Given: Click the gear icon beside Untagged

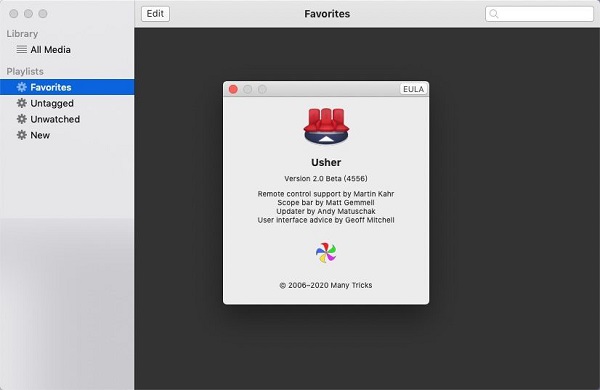Looking at the screenshot, I should [x=22, y=103].
